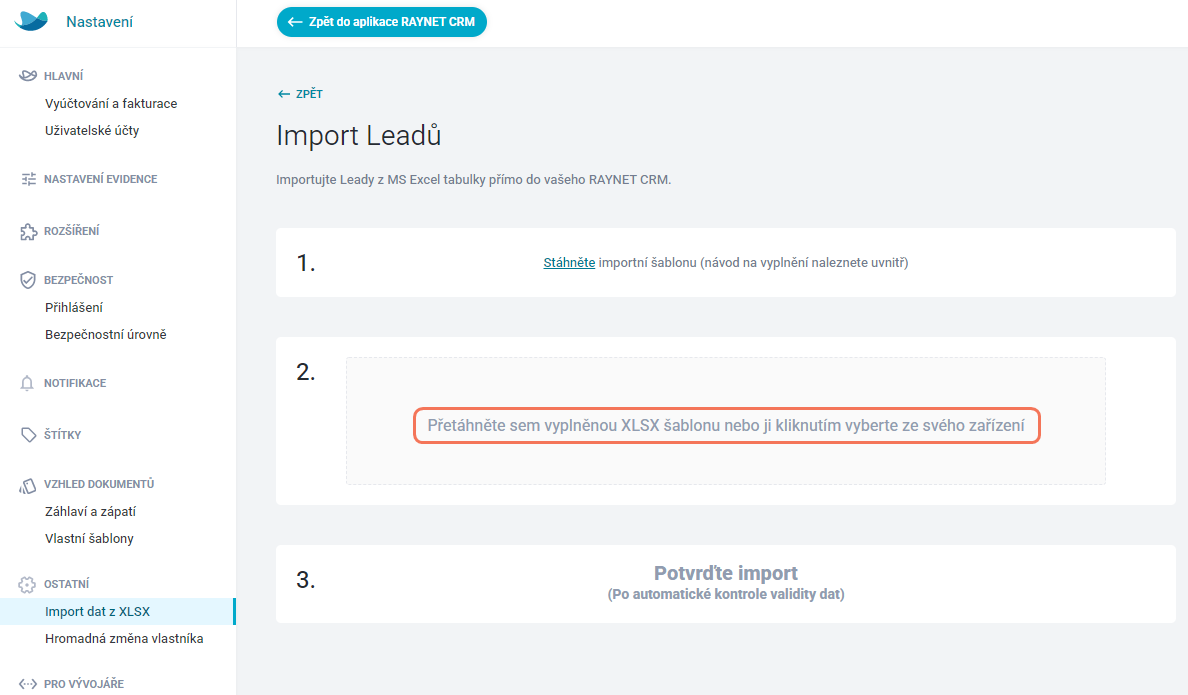Click the Rozšíření puzzle piece icon
This screenshot has width=1188, height=695.
pyautogui.click(x=28, y=231)
